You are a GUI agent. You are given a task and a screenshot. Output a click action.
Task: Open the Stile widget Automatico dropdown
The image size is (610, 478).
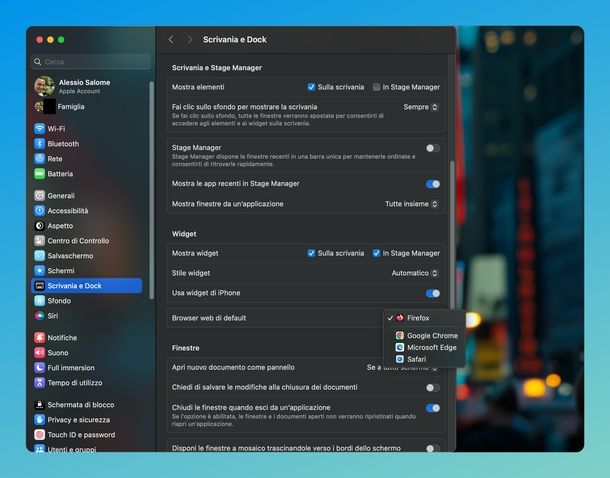point(415,273)
